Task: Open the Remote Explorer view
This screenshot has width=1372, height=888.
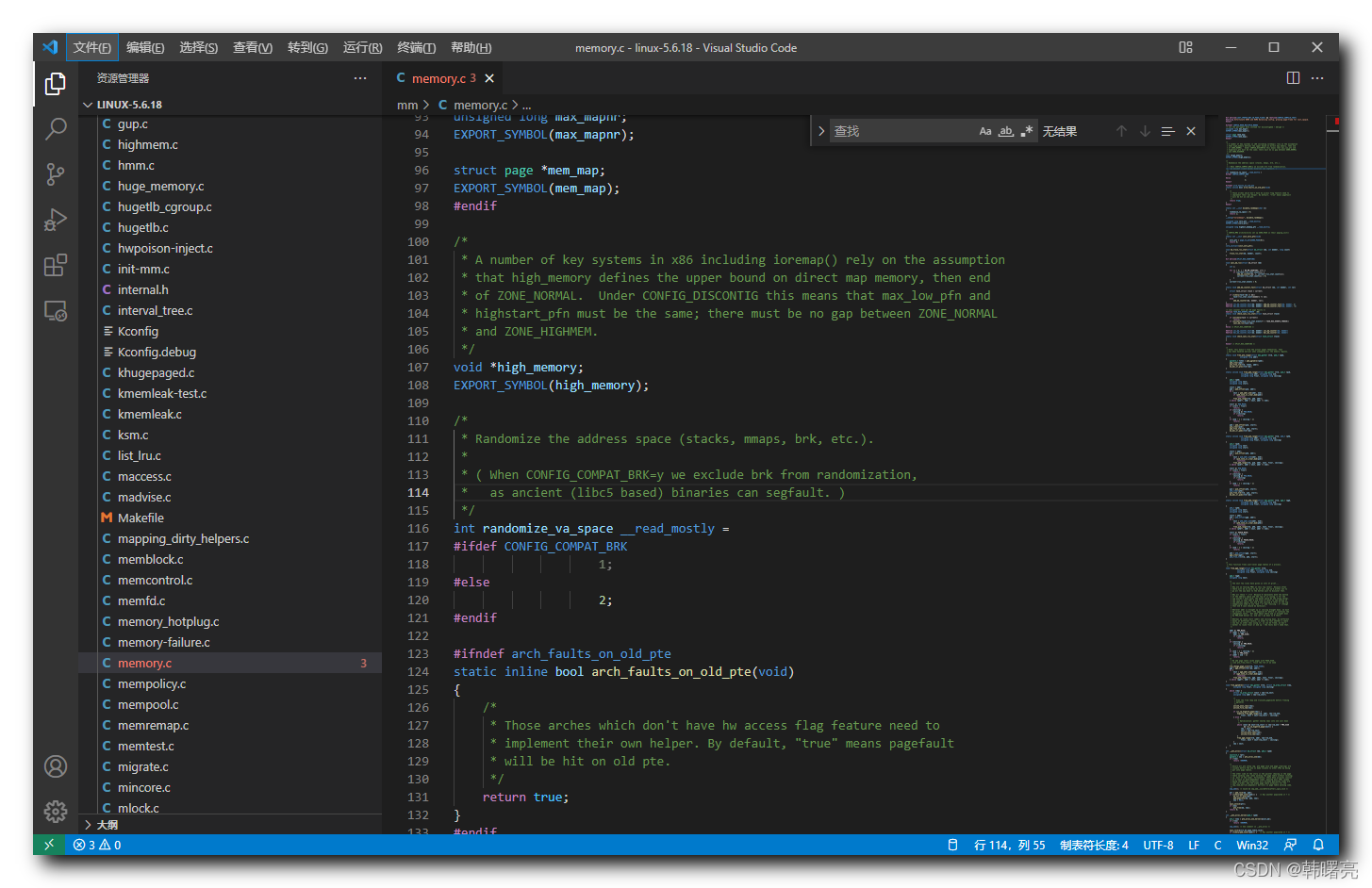Action: 56,310
